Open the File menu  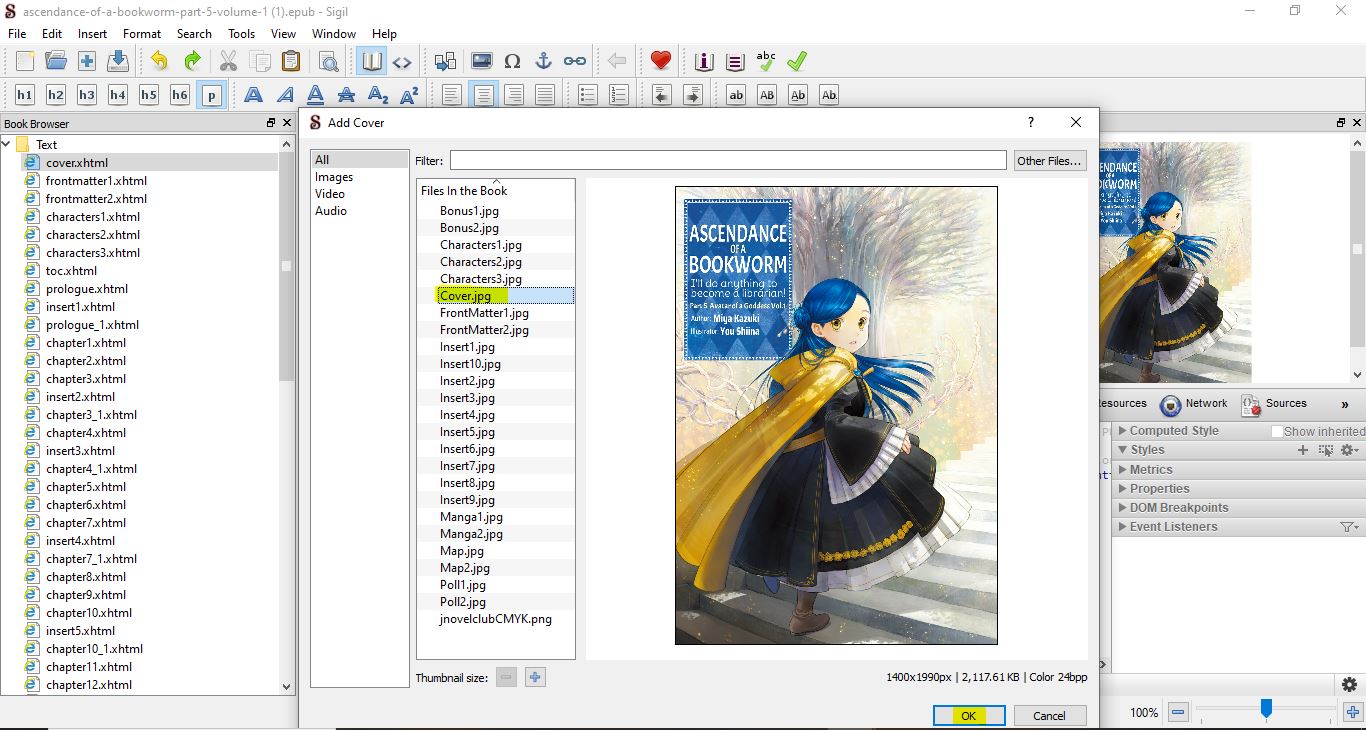pos(17,33)
